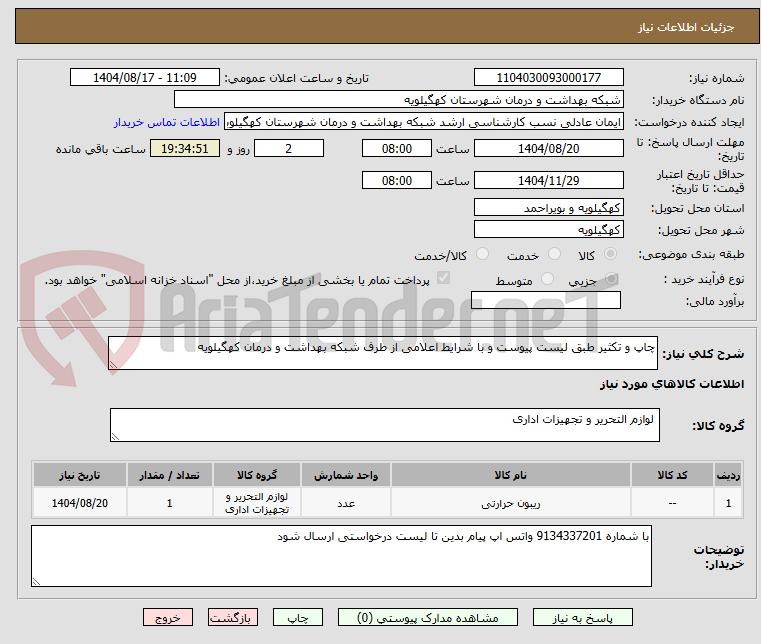Screen dimensions: 761x644
Task: Click the استان محل تحویل field
Action: pyautogui.click(x=548, y=207)
